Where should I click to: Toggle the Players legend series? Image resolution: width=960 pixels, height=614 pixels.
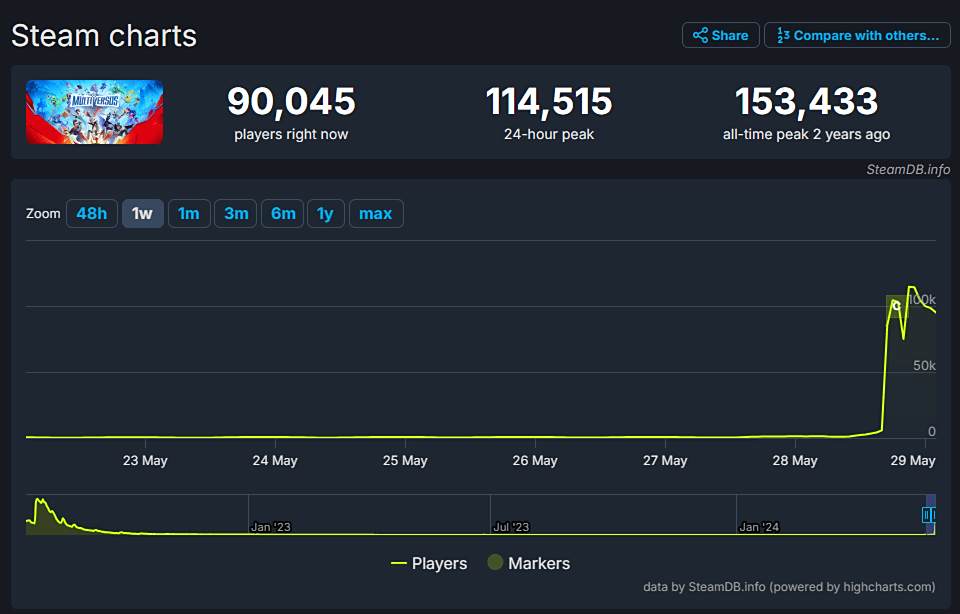[429, 563]
